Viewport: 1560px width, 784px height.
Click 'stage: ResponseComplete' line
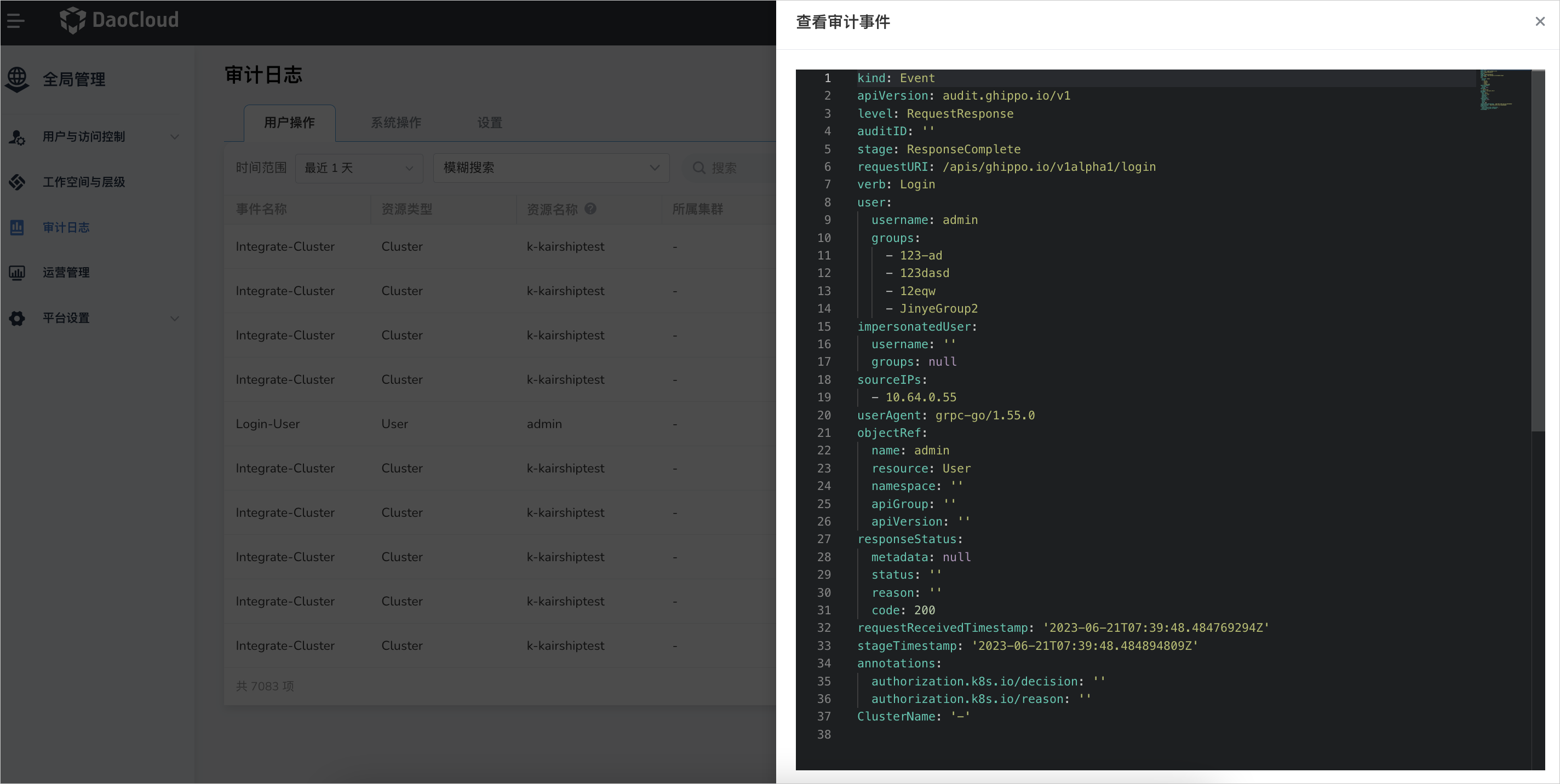point(939,149)
